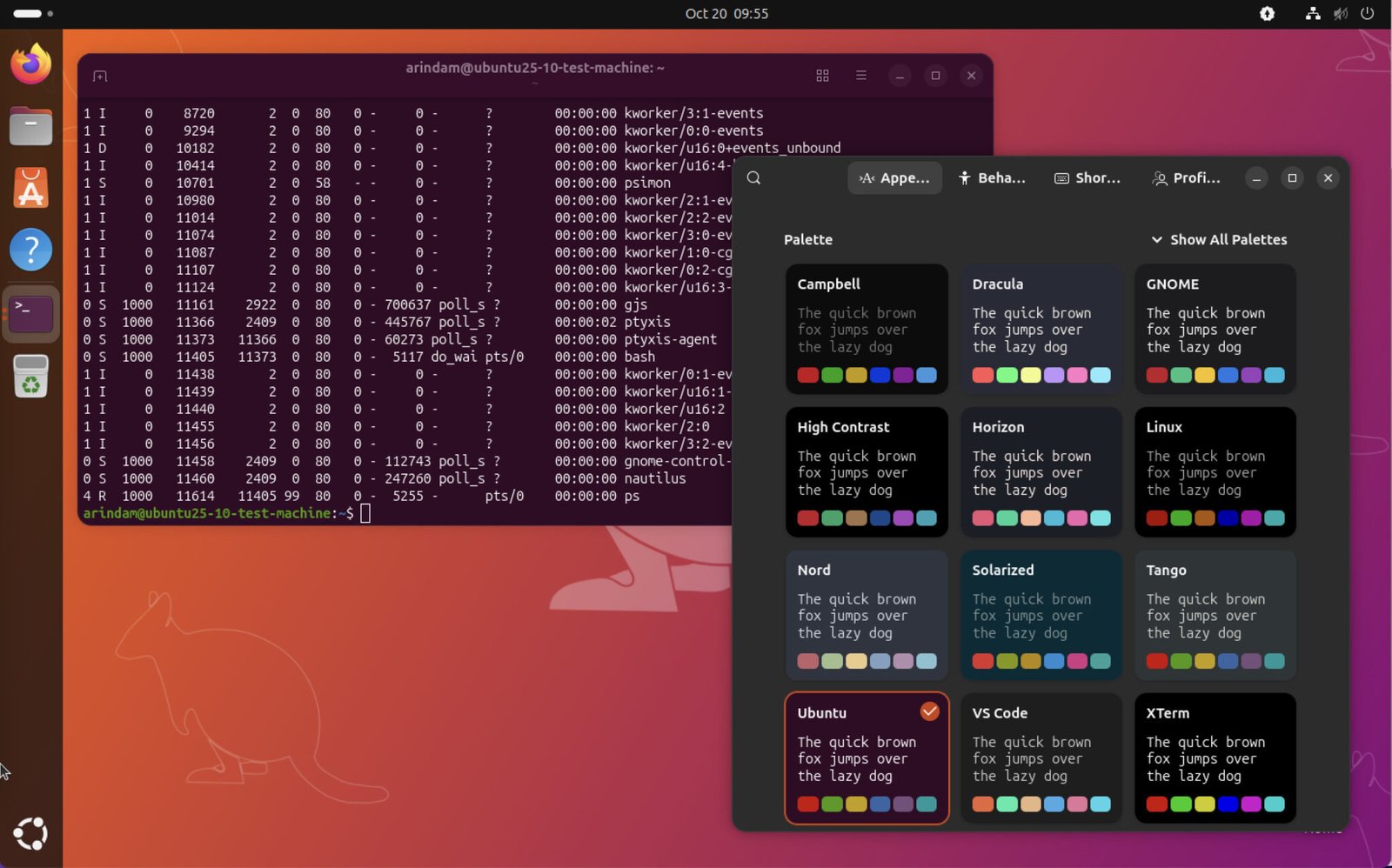Select the Solarized palette
The width and height of the screenshot is (1392, 868).
point(1041,615)
